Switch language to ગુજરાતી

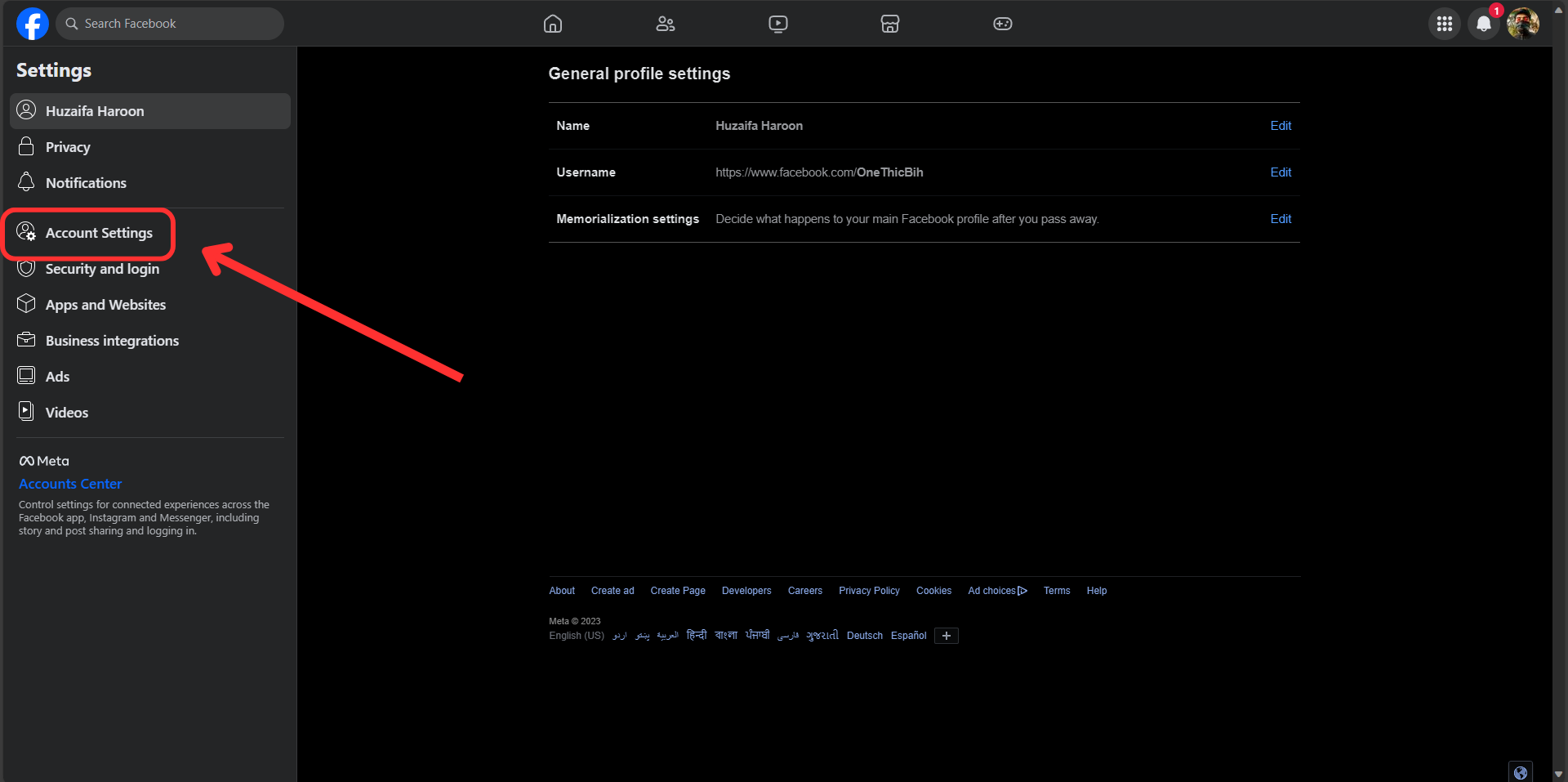pos(822,636)
